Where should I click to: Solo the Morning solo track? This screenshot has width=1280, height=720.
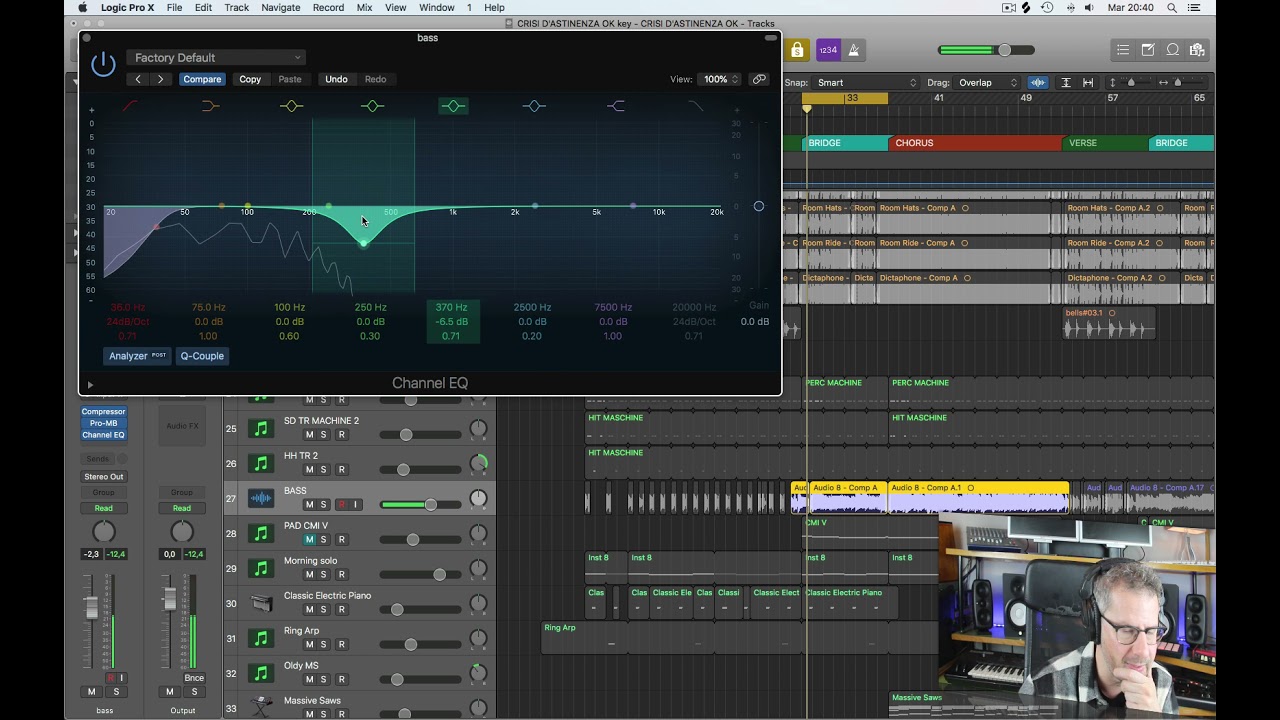pyautogui.click(x=323, y=575)
